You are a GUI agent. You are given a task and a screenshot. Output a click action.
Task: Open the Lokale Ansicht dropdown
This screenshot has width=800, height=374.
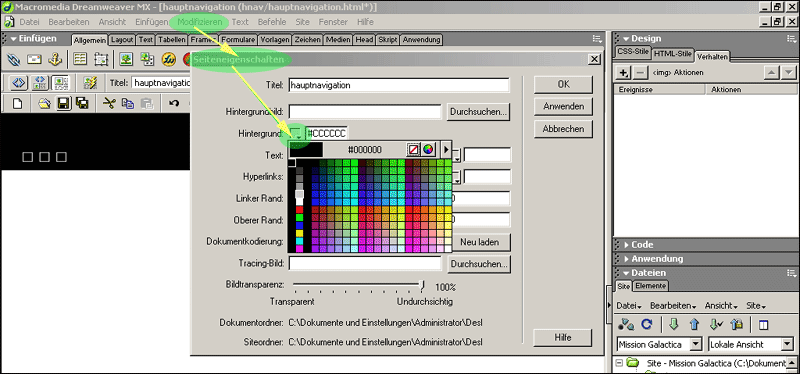click(x=749, y=344)
